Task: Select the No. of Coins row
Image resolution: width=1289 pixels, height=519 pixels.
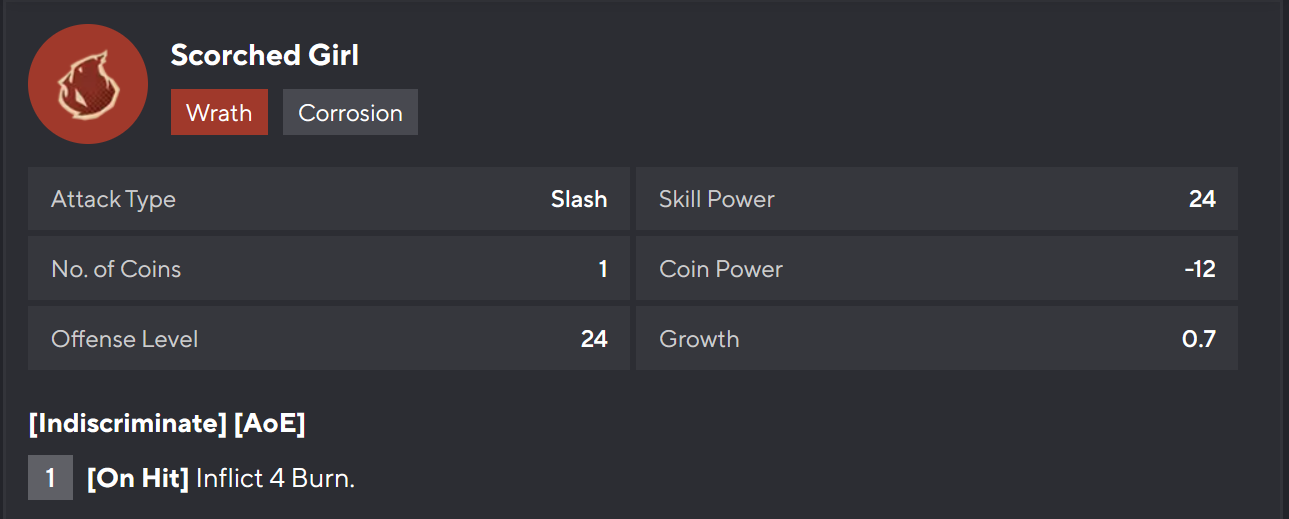Action: pyautogui.click(x=328, y=269)
